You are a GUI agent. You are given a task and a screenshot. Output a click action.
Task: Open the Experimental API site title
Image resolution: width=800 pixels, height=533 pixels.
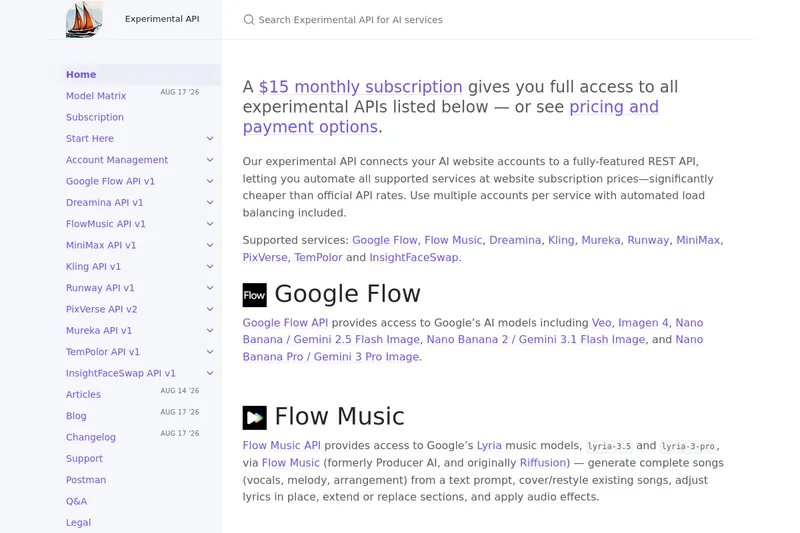(162, 19)
